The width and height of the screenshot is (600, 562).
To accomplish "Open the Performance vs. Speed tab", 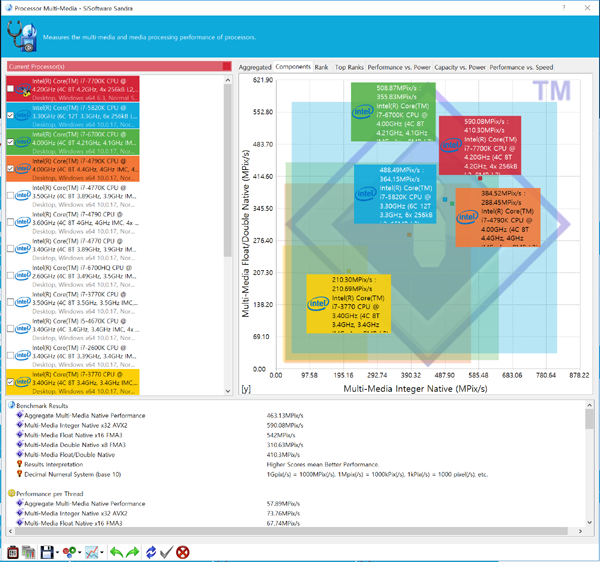I will [x=521, y=67].
